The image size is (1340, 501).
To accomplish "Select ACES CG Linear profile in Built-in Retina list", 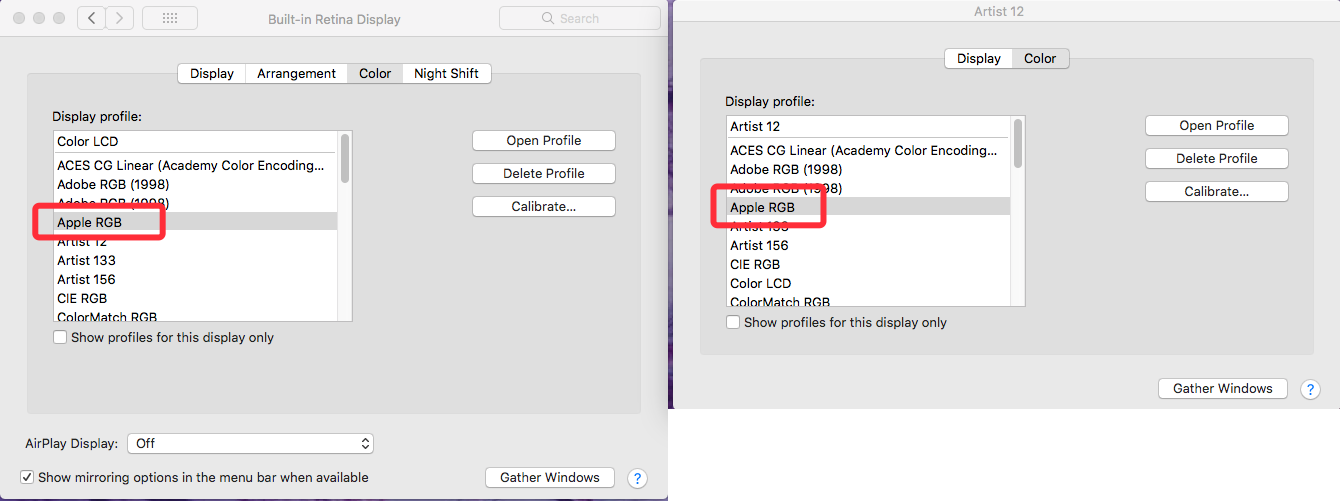I will (195, 165).
